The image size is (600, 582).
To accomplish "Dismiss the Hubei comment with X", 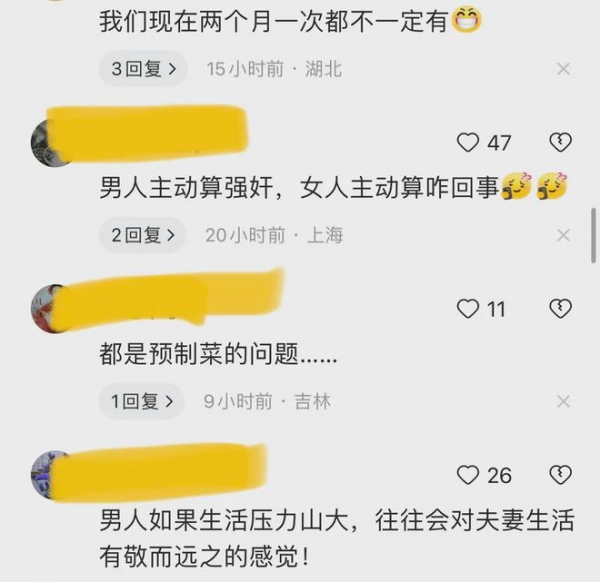I will (564, 69).
